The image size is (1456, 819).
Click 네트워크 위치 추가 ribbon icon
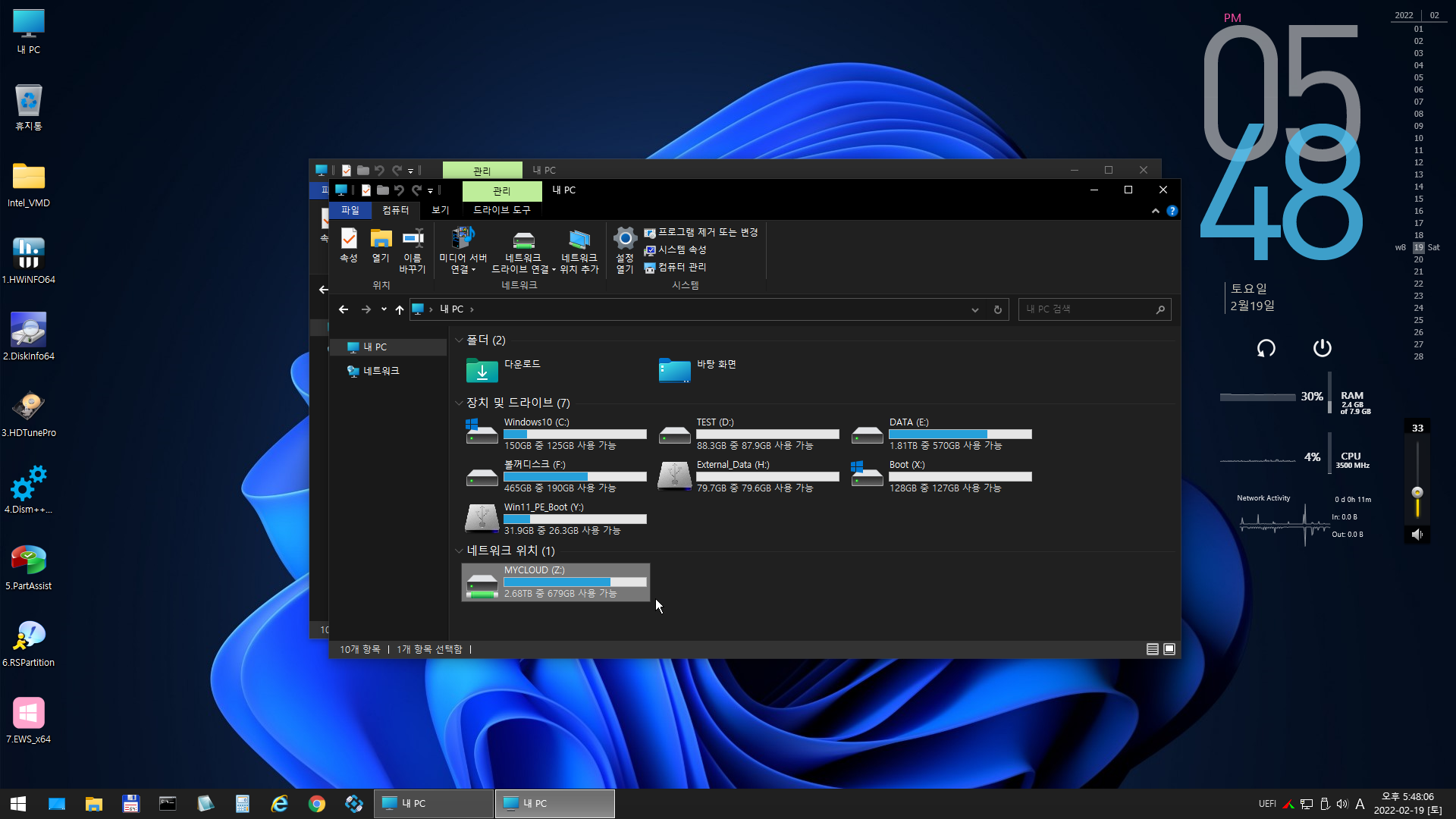(x=579, y=250)
